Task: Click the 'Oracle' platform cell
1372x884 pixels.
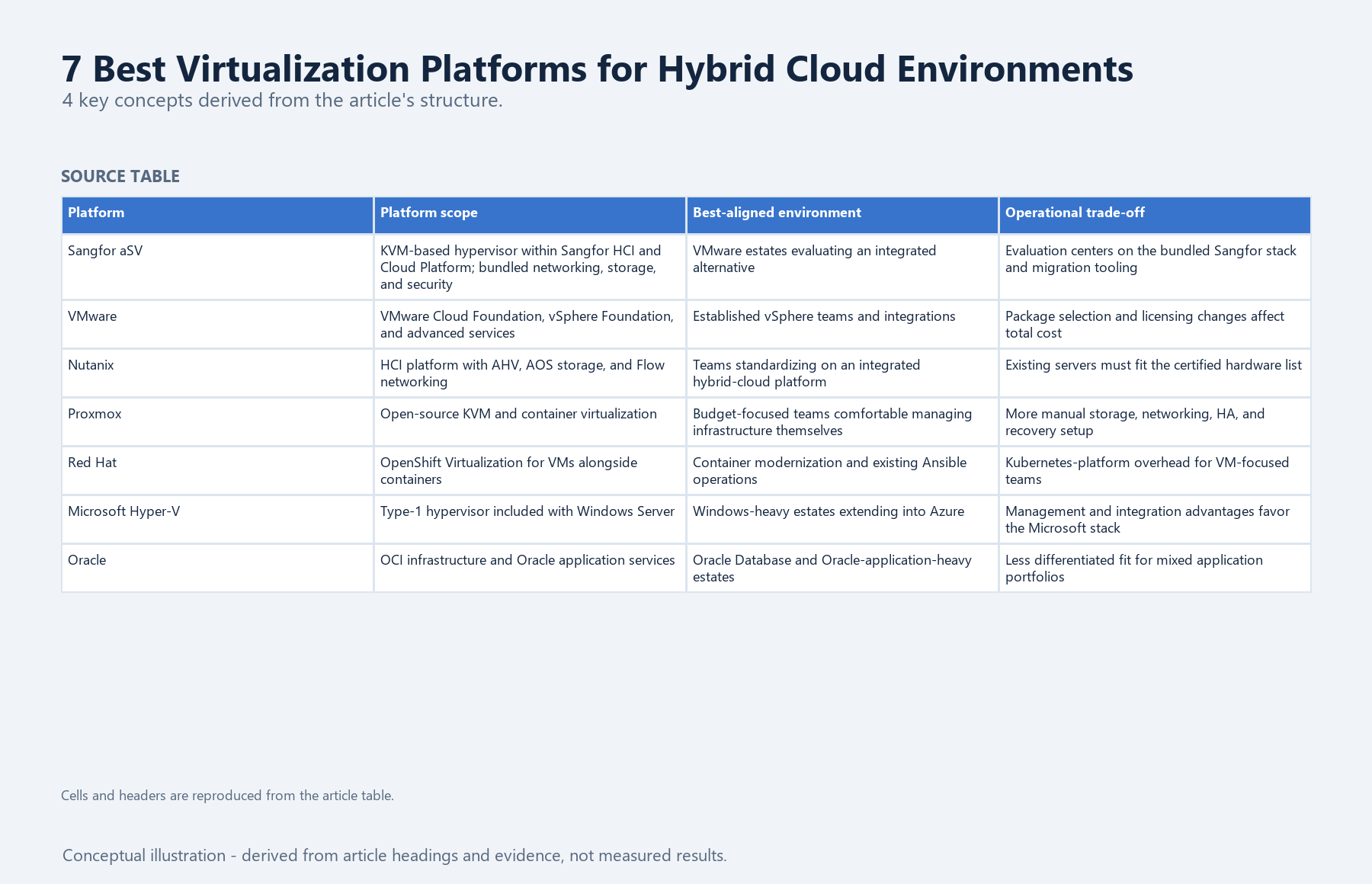Action: coord(217,568)
